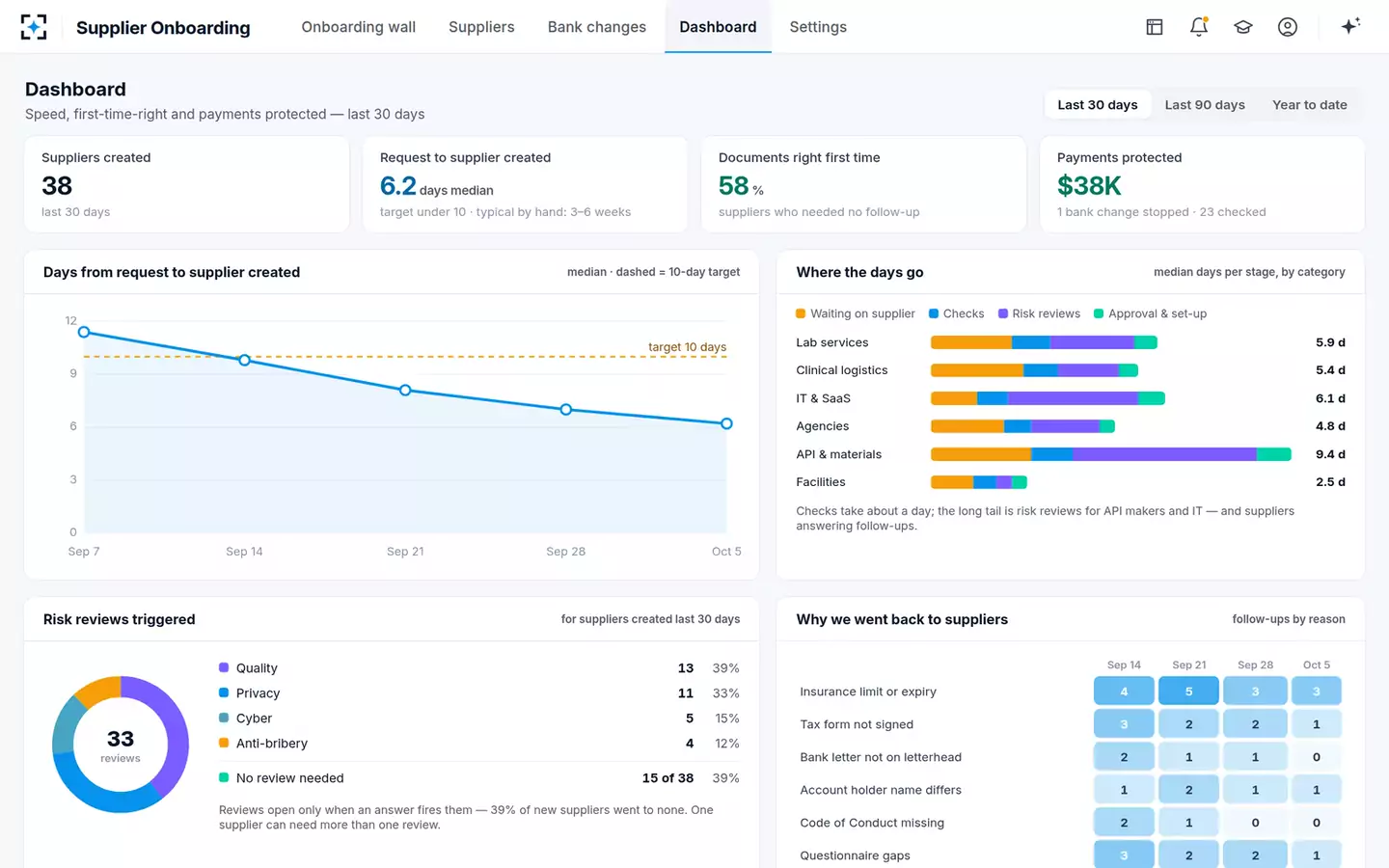Click the Lab services 5.9 d value
The image size is (1389, 868).
pos(1330,342)
